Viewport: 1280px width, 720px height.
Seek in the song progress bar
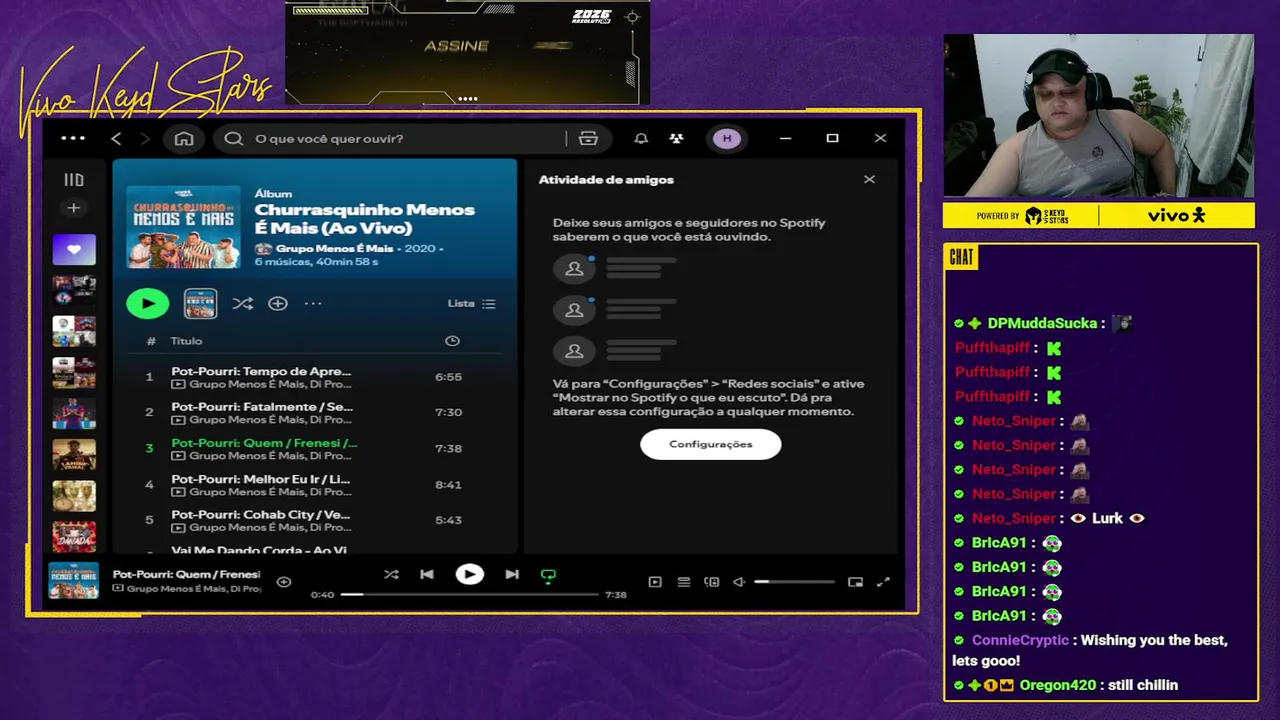[x=469, y=594]
